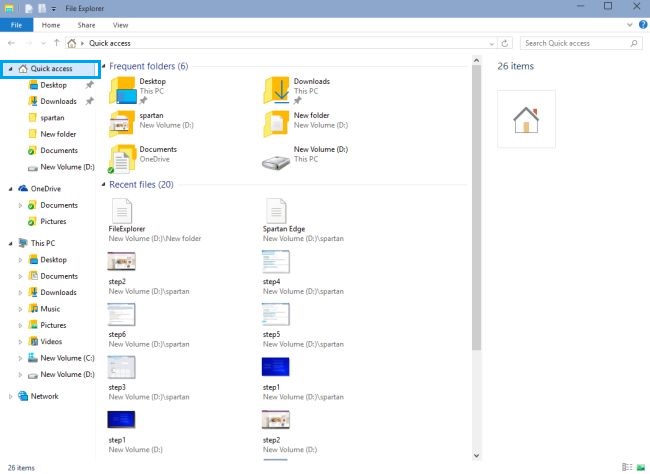
Task: Collapse the OneDrive tree node
Action: (x=10, y=189)
